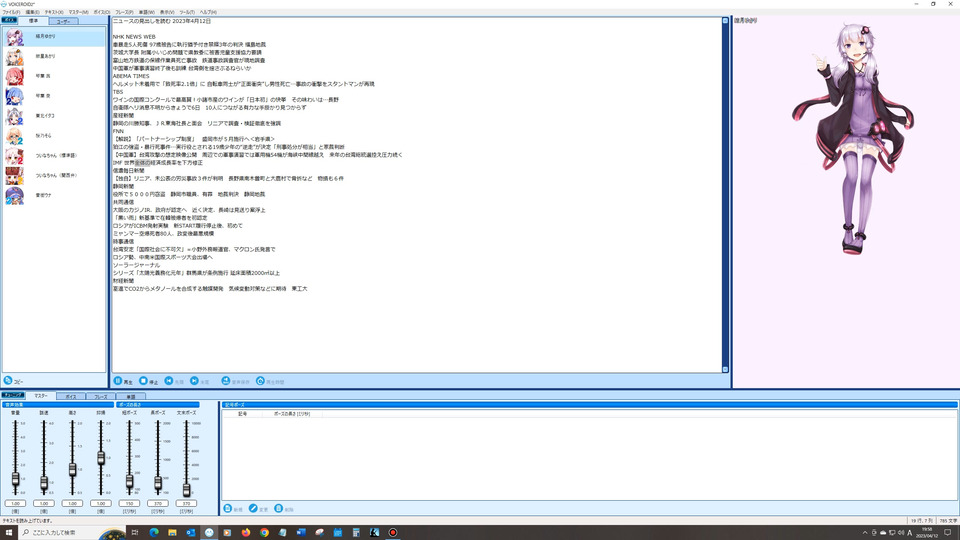Open Google Chrome from the taskbar
The width and height of the screenshot is (960, 540).
(x=264, y=533)
